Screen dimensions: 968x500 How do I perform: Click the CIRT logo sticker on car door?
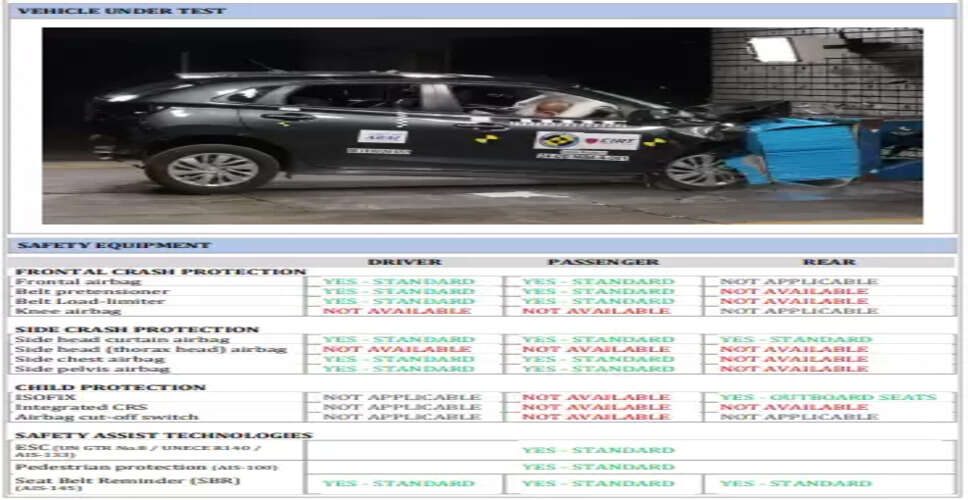tap(587, 141)
